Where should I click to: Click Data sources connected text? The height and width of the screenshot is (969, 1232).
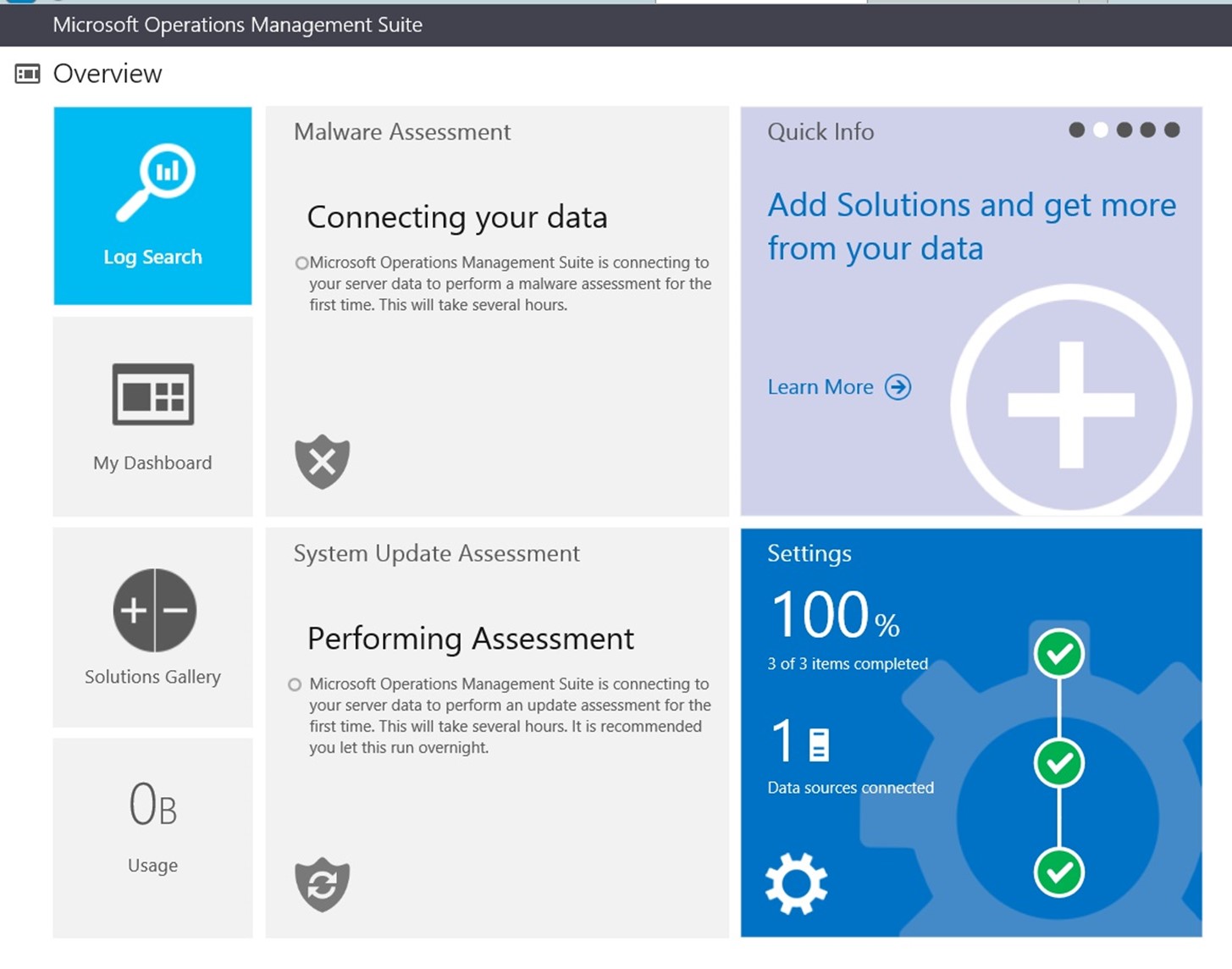851,788
